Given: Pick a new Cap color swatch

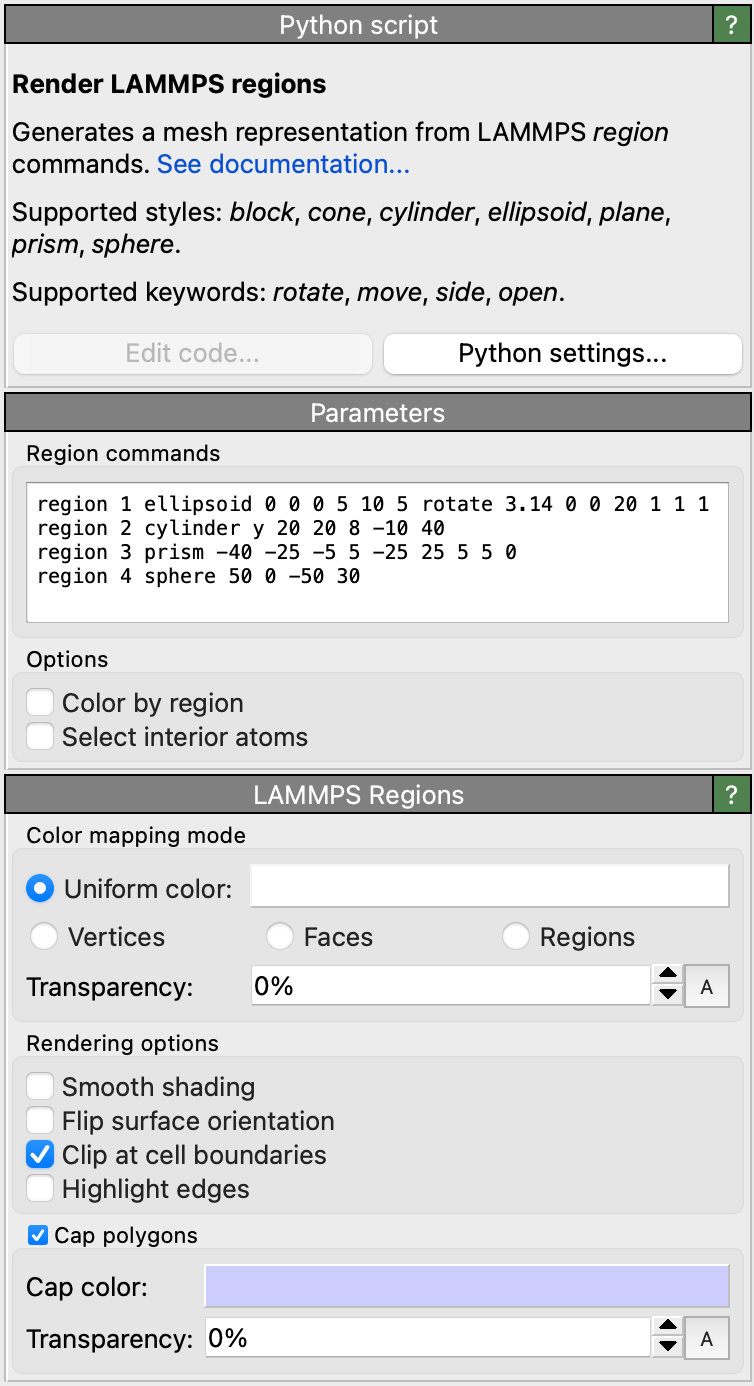Looking at the screenshot, I should [x=467, y=1286].
